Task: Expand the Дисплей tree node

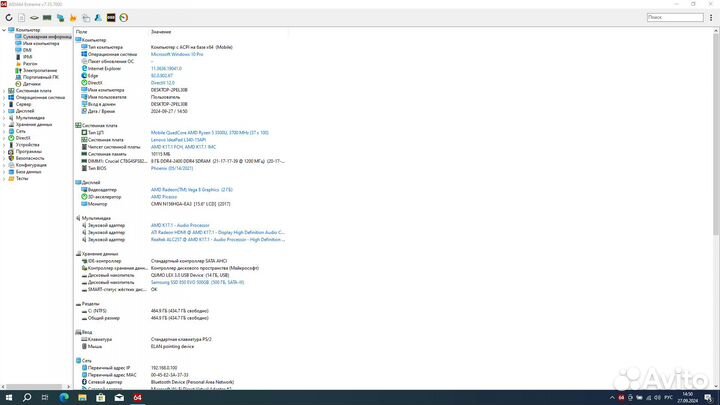Action: pos(4,111)
